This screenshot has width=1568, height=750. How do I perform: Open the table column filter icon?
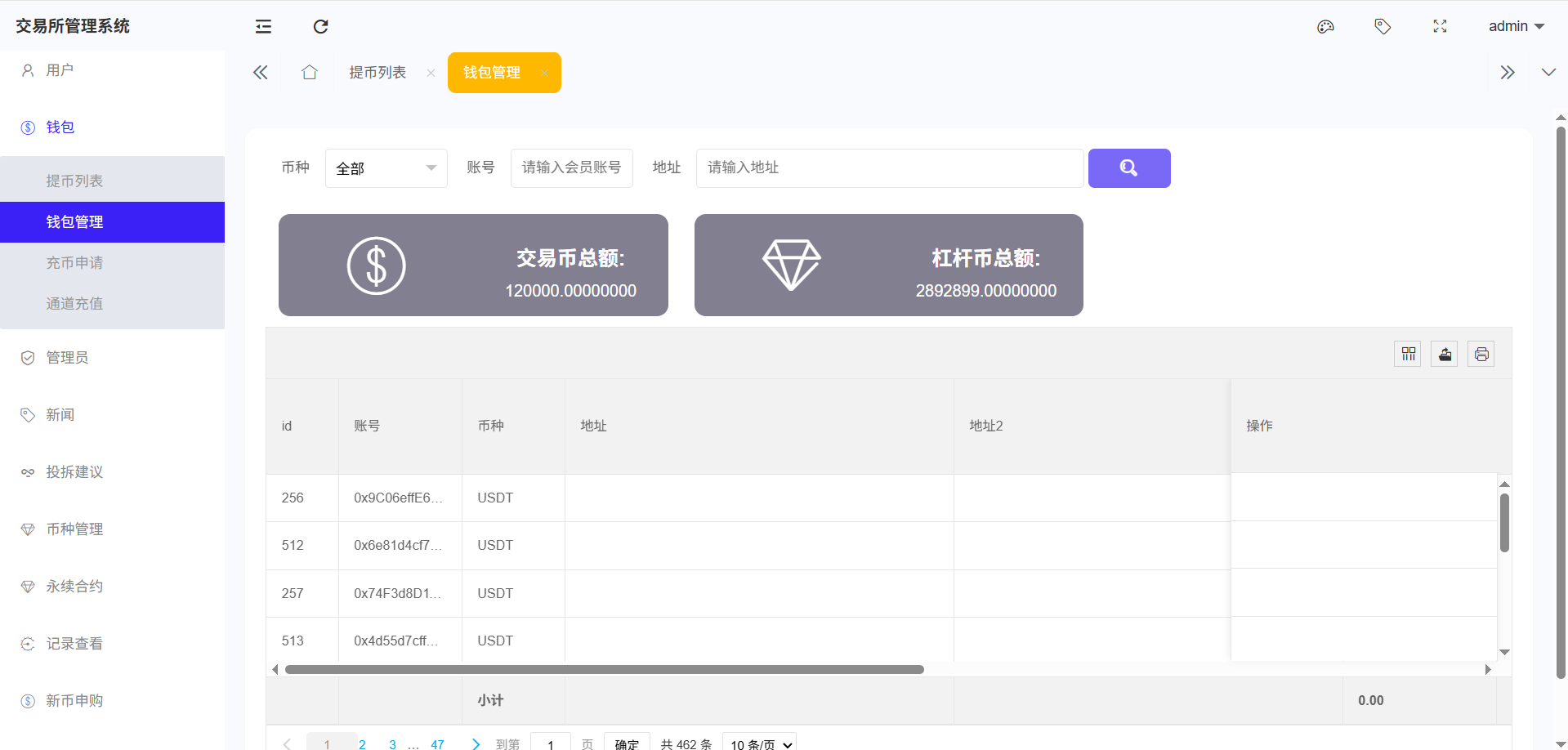coord(1408,354)
